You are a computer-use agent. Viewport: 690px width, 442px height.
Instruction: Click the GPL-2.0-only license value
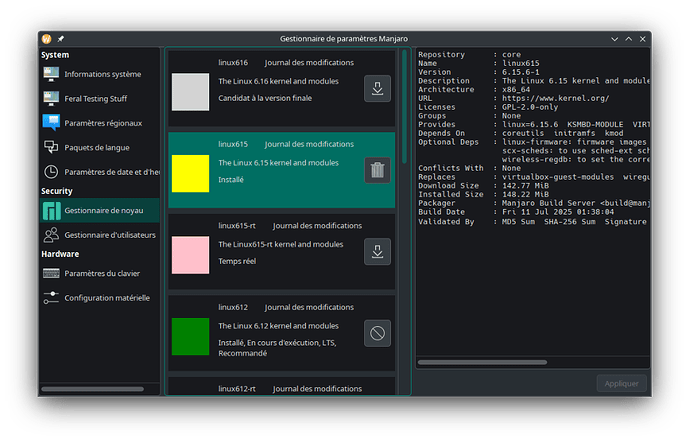pos(530,107)
